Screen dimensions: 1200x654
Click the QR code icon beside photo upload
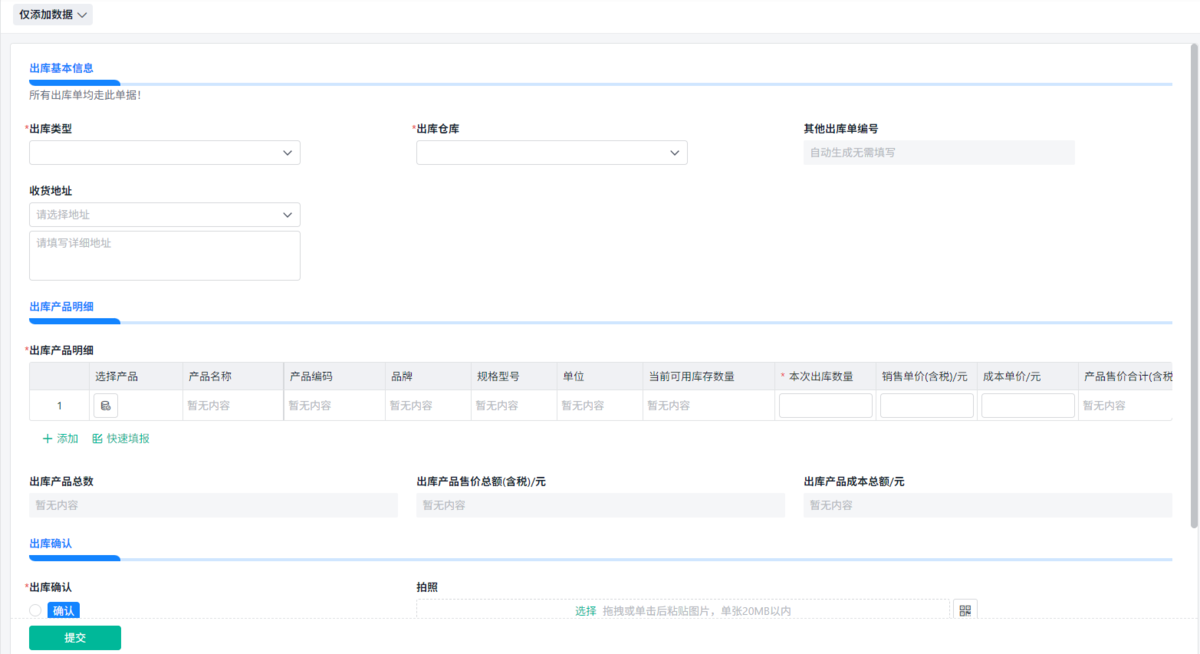[x=964, y=610]
